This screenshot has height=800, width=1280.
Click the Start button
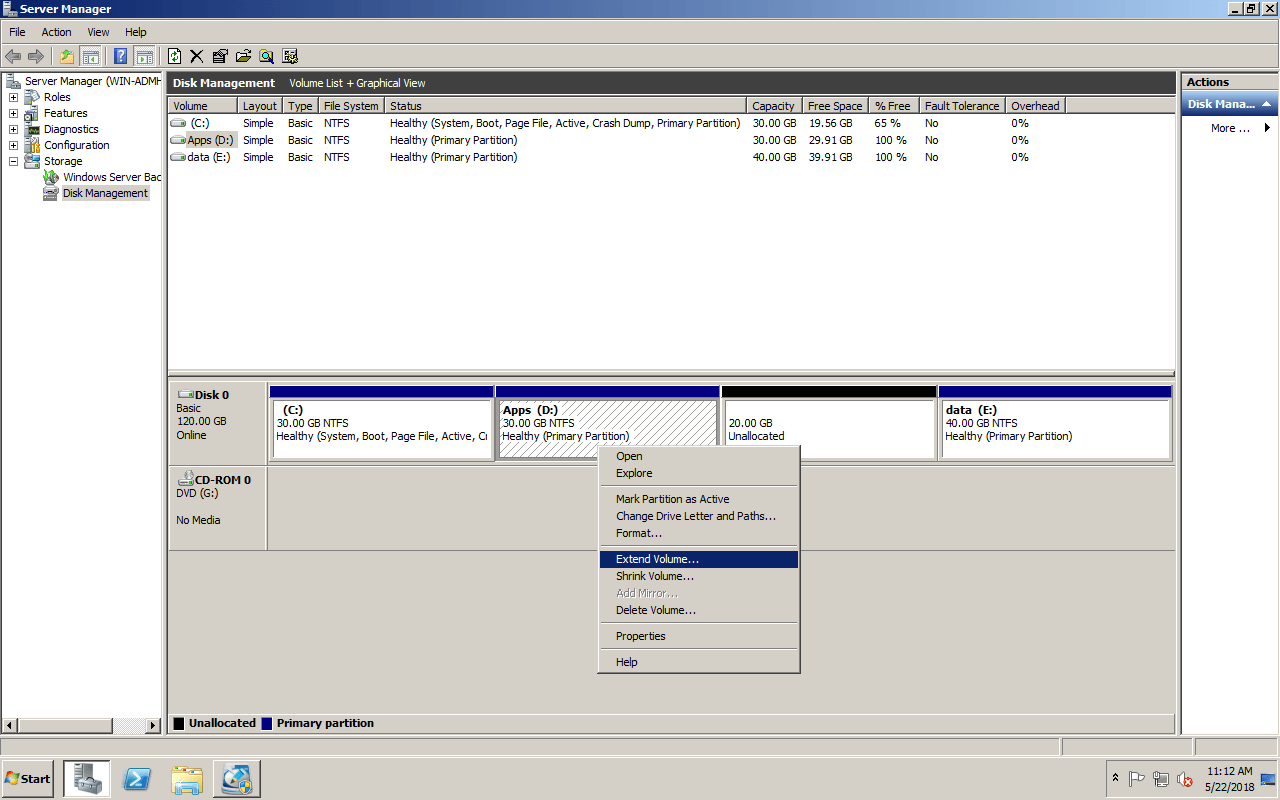pyautogui.click(x=28, y=779)
